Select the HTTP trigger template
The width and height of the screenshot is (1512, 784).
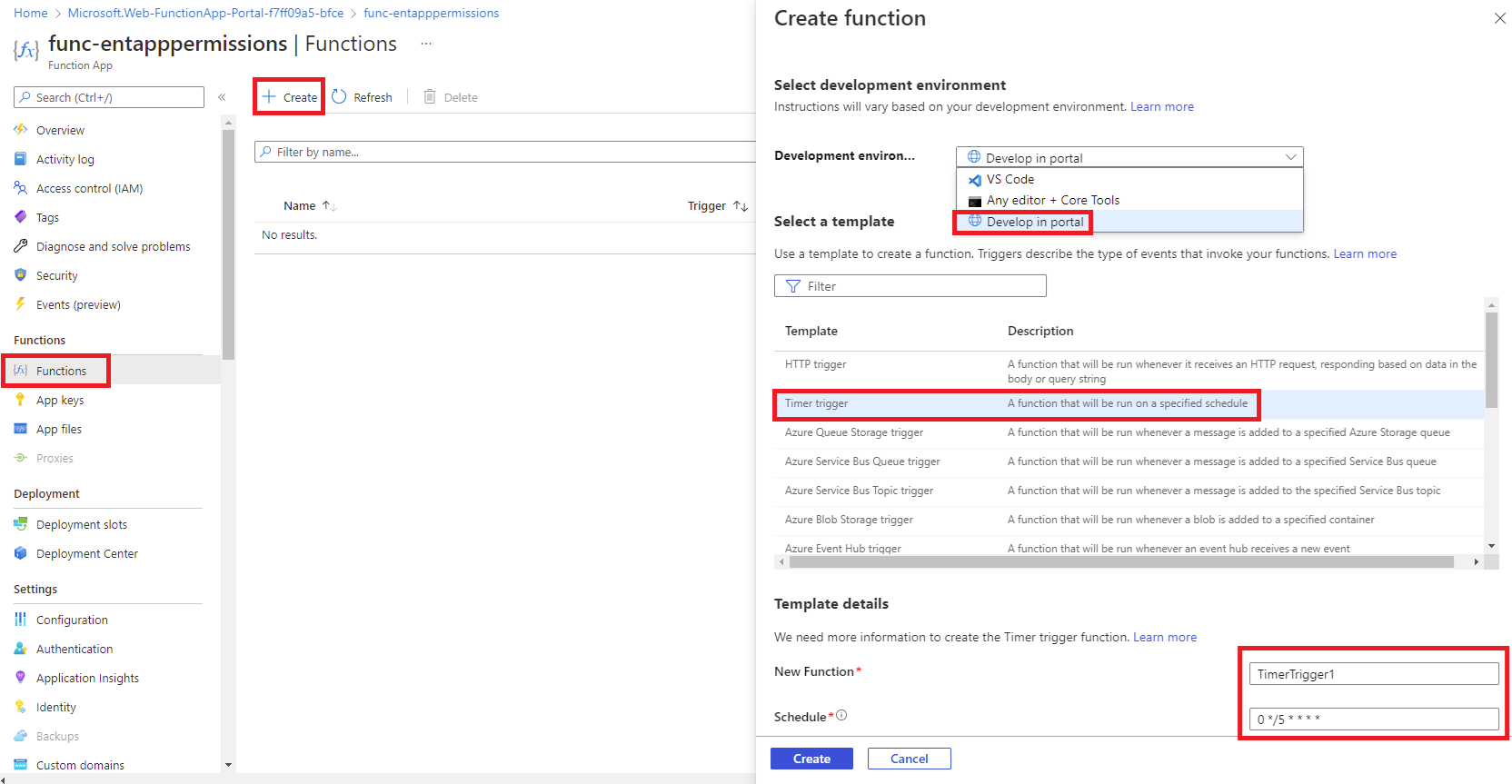[1129, 371]
